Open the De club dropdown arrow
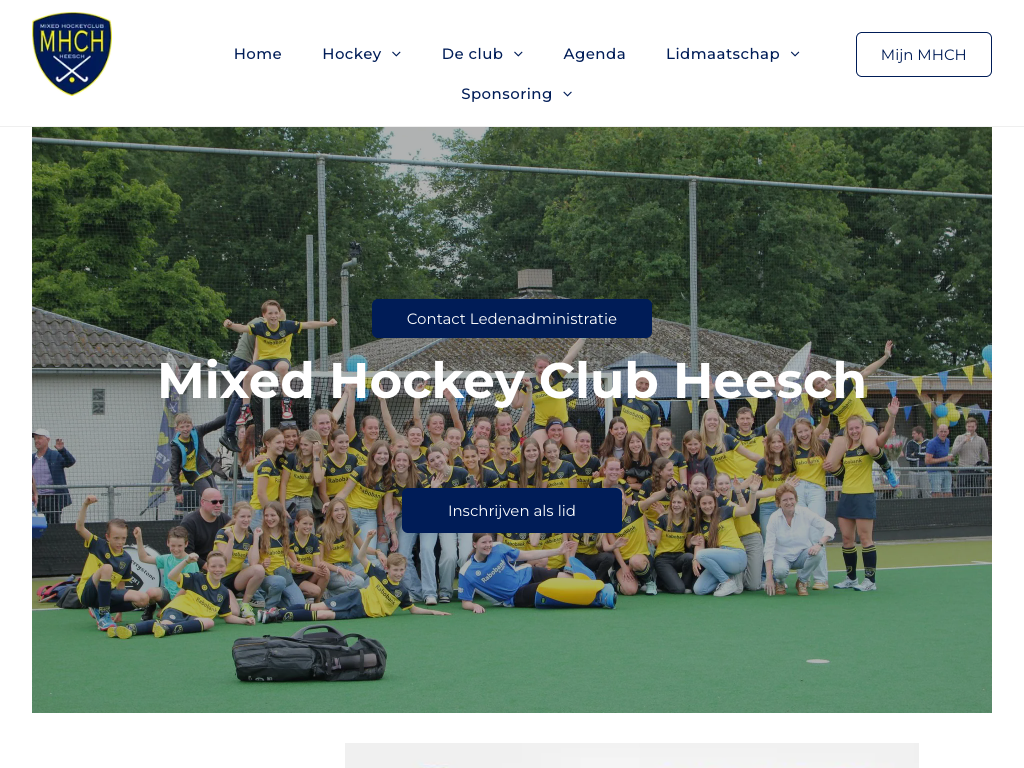The image size is (1024, 768). (x=519, y=54)
